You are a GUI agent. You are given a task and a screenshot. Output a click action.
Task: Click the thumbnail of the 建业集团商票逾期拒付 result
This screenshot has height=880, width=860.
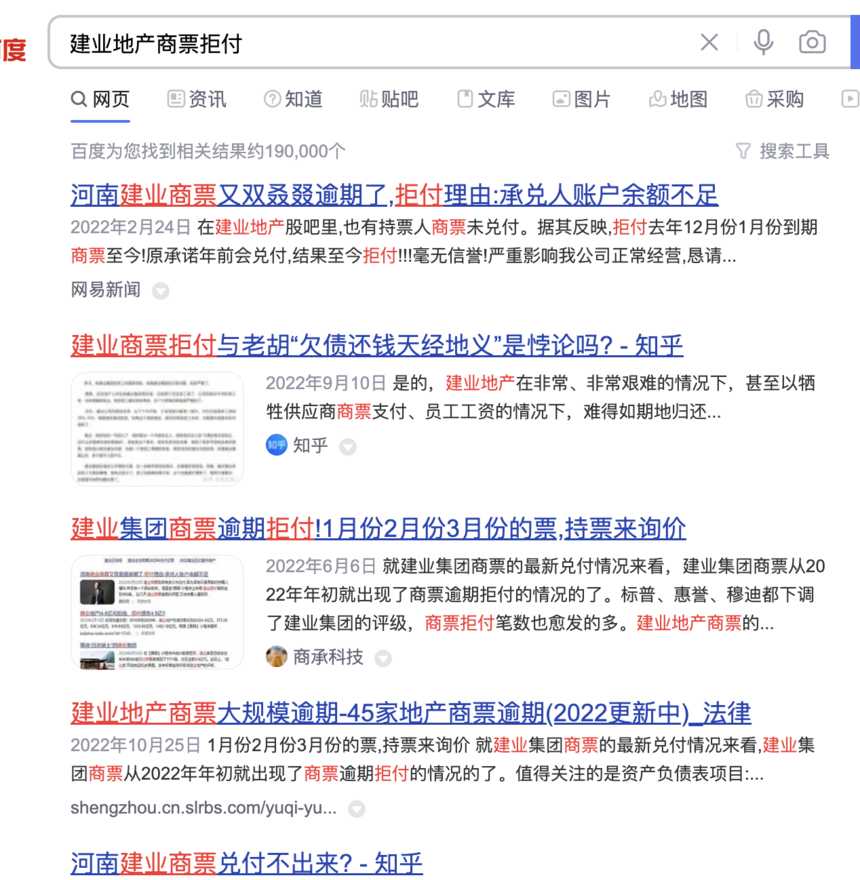pos(157,612)
